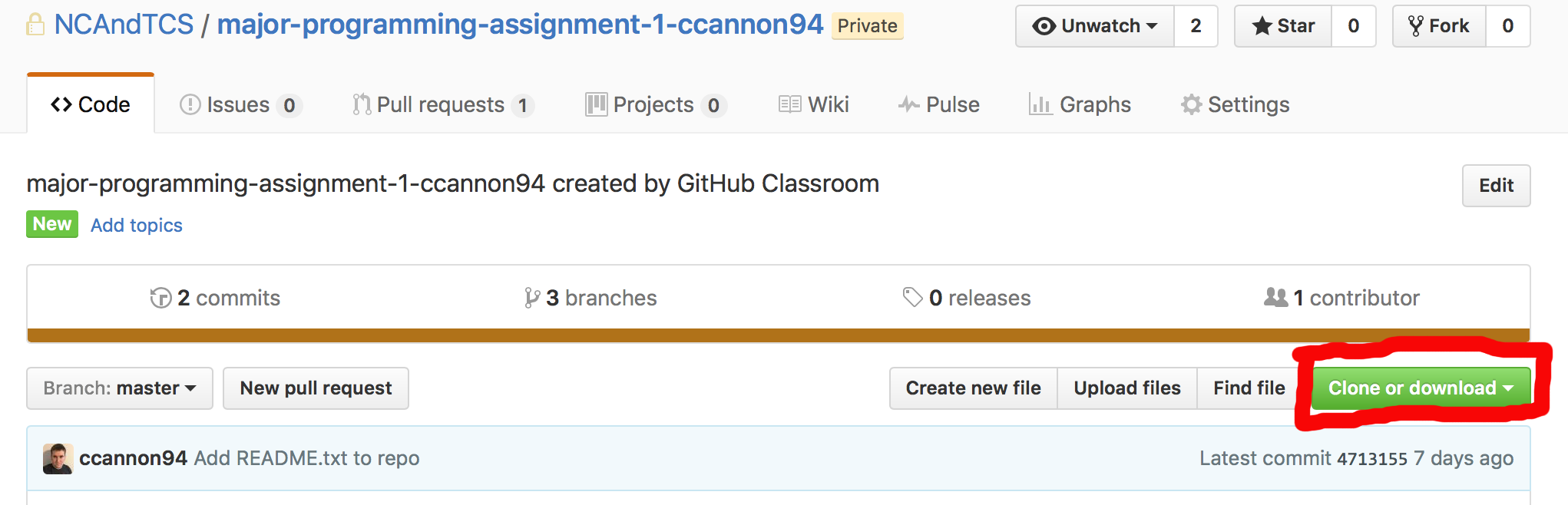The image size is (1568, 505).
Task: Open the Unwatch notifications dropdown
Action: click(1095, 26)
